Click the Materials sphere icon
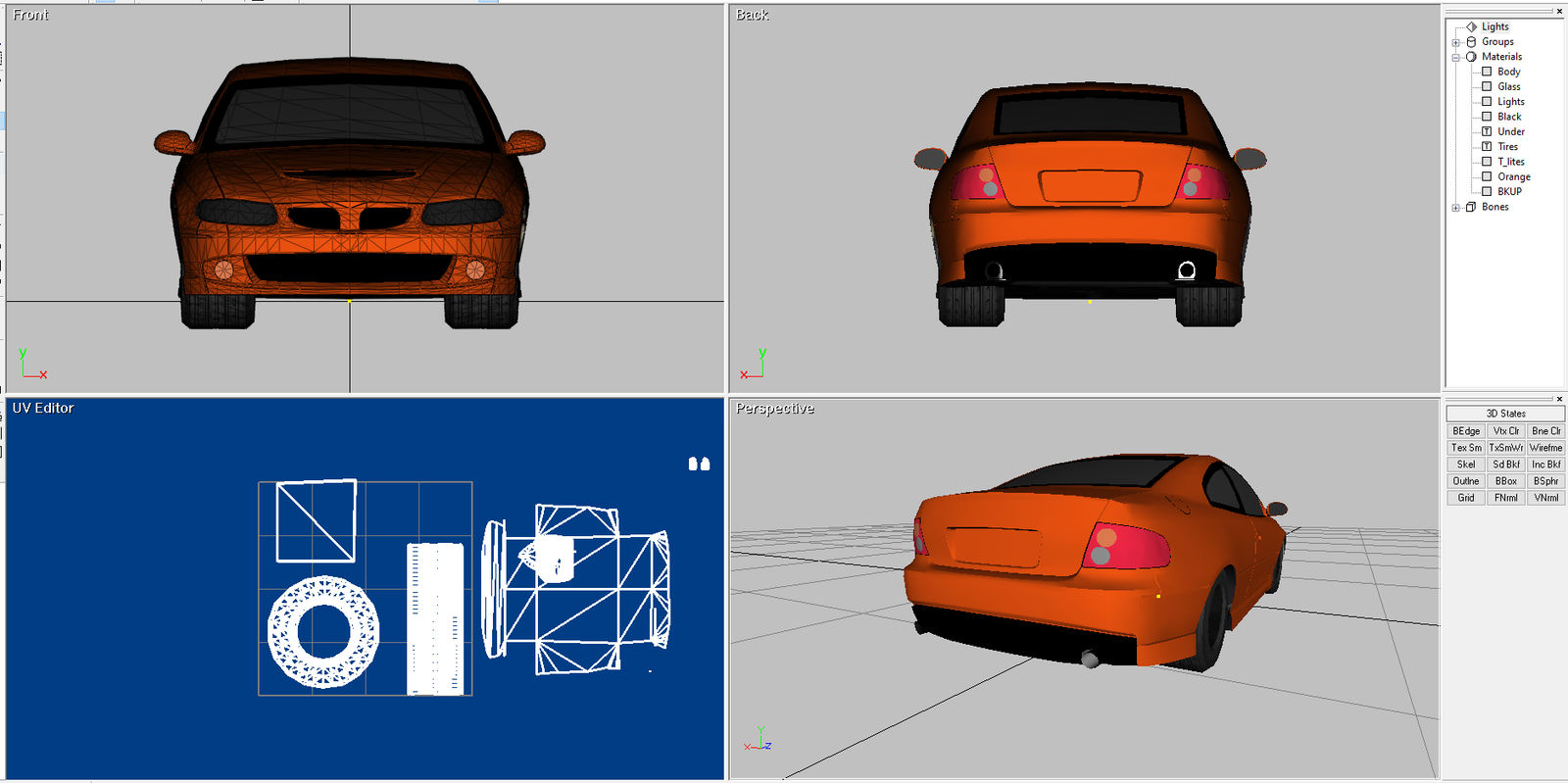This screenshot has height=783, width=1568. click(1471, 57)
